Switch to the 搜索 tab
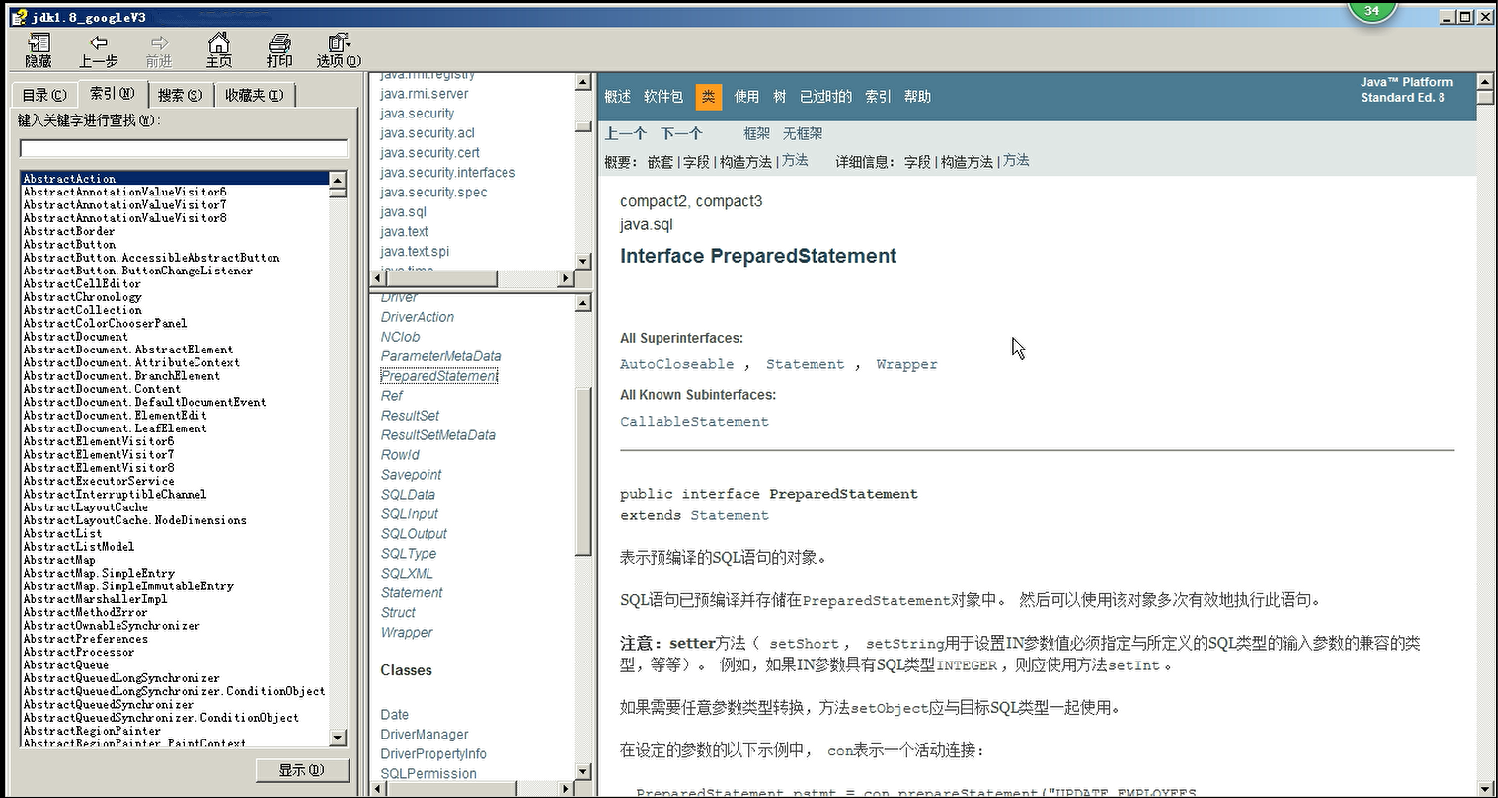Viewport: 1498px width, 798px height. [x=181, y=95]
